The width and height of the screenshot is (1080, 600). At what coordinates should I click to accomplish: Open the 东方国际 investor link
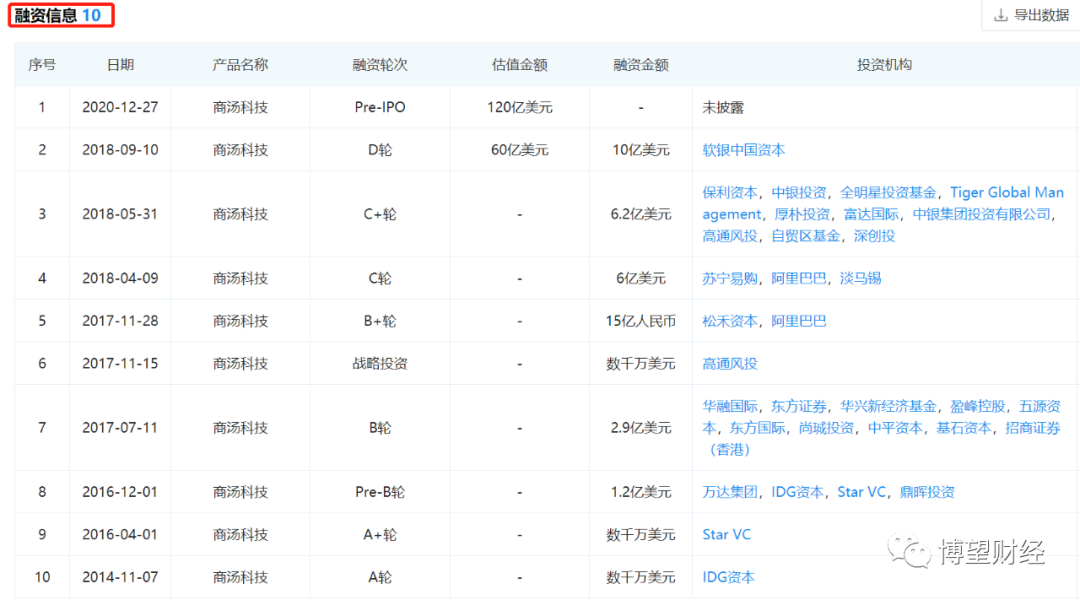point(757,428)
